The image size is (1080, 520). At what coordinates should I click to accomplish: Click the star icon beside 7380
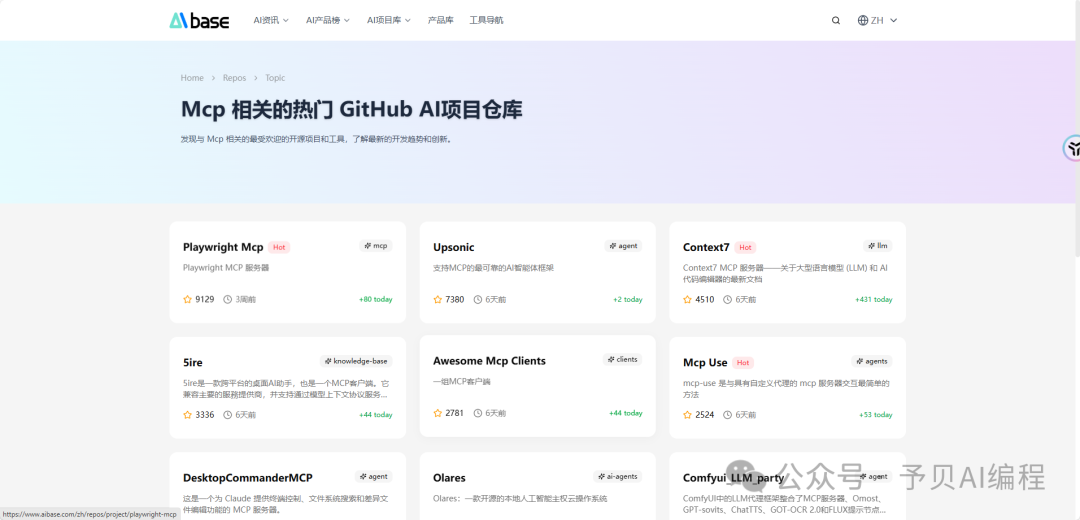[x=437, y=300]
